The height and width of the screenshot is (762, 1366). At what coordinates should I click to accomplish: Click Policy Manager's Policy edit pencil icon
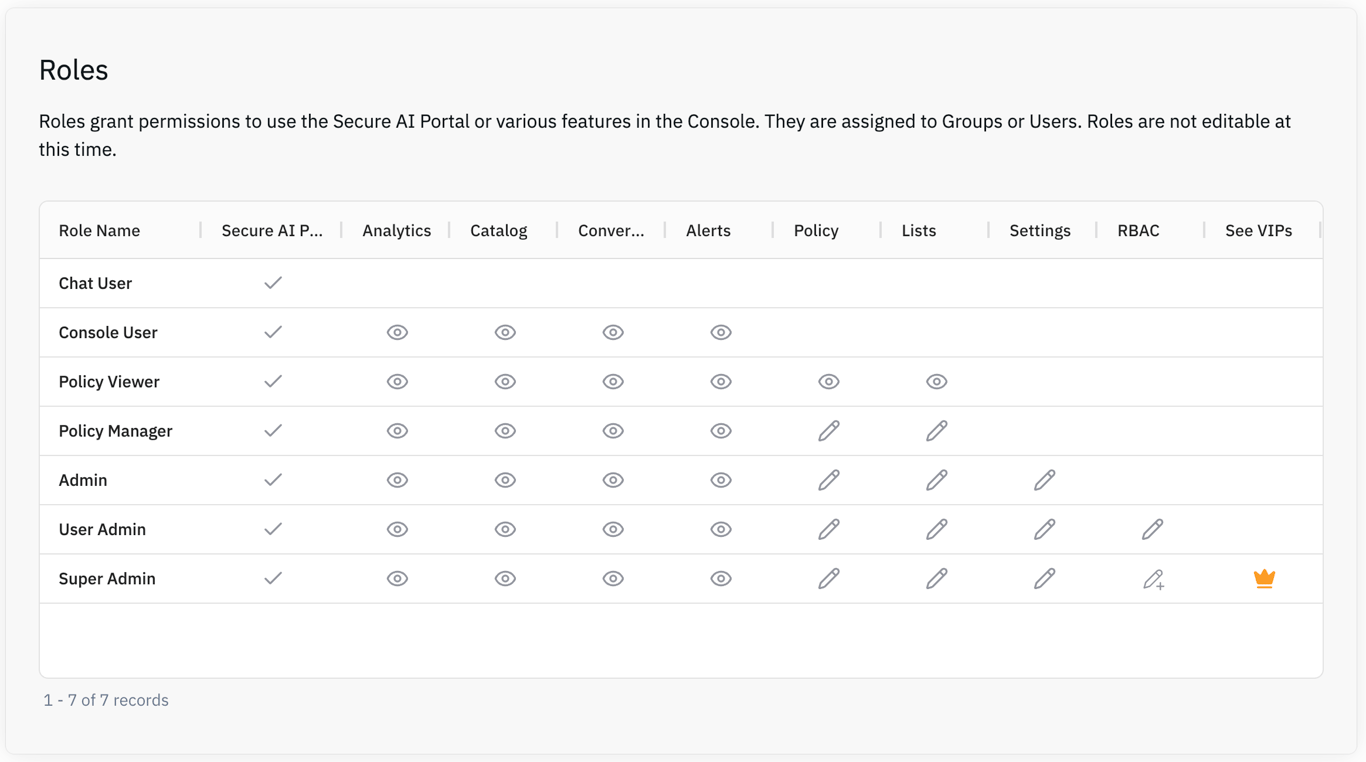pyautogui.click(x=828, y=431)
